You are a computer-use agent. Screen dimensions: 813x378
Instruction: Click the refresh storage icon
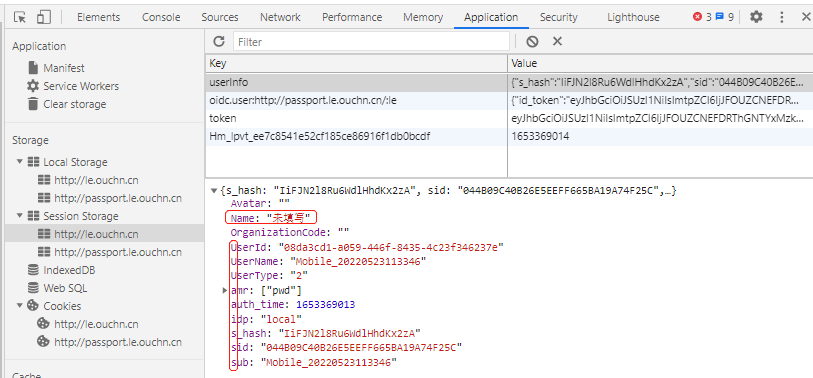coord(219,41)
